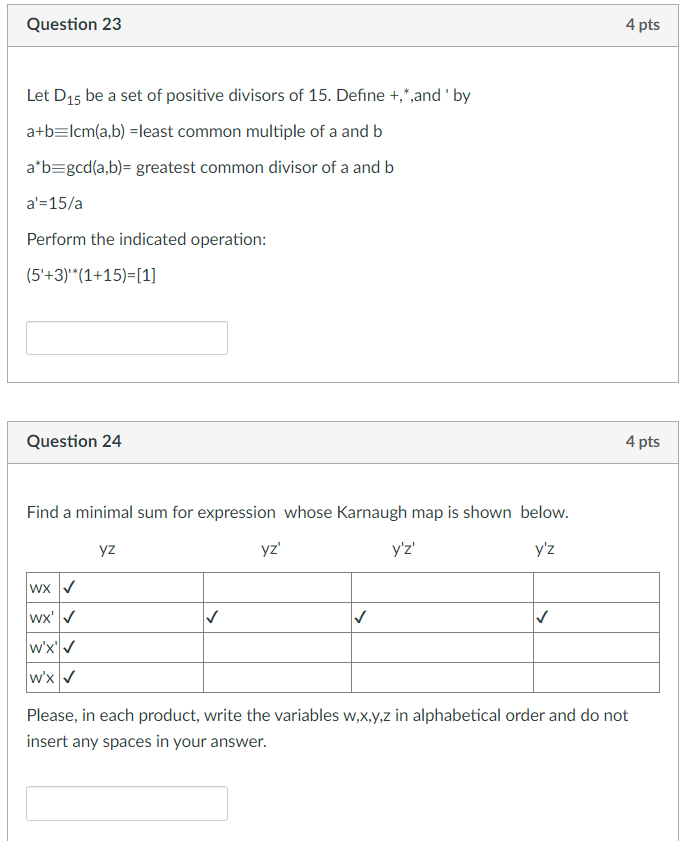Click the 4 pts label on Question 24

click(x=641, y=440)
